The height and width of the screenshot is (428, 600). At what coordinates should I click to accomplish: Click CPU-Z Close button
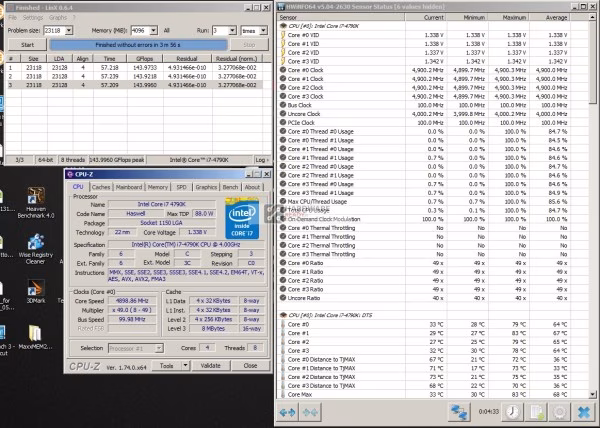pos(250,366)
